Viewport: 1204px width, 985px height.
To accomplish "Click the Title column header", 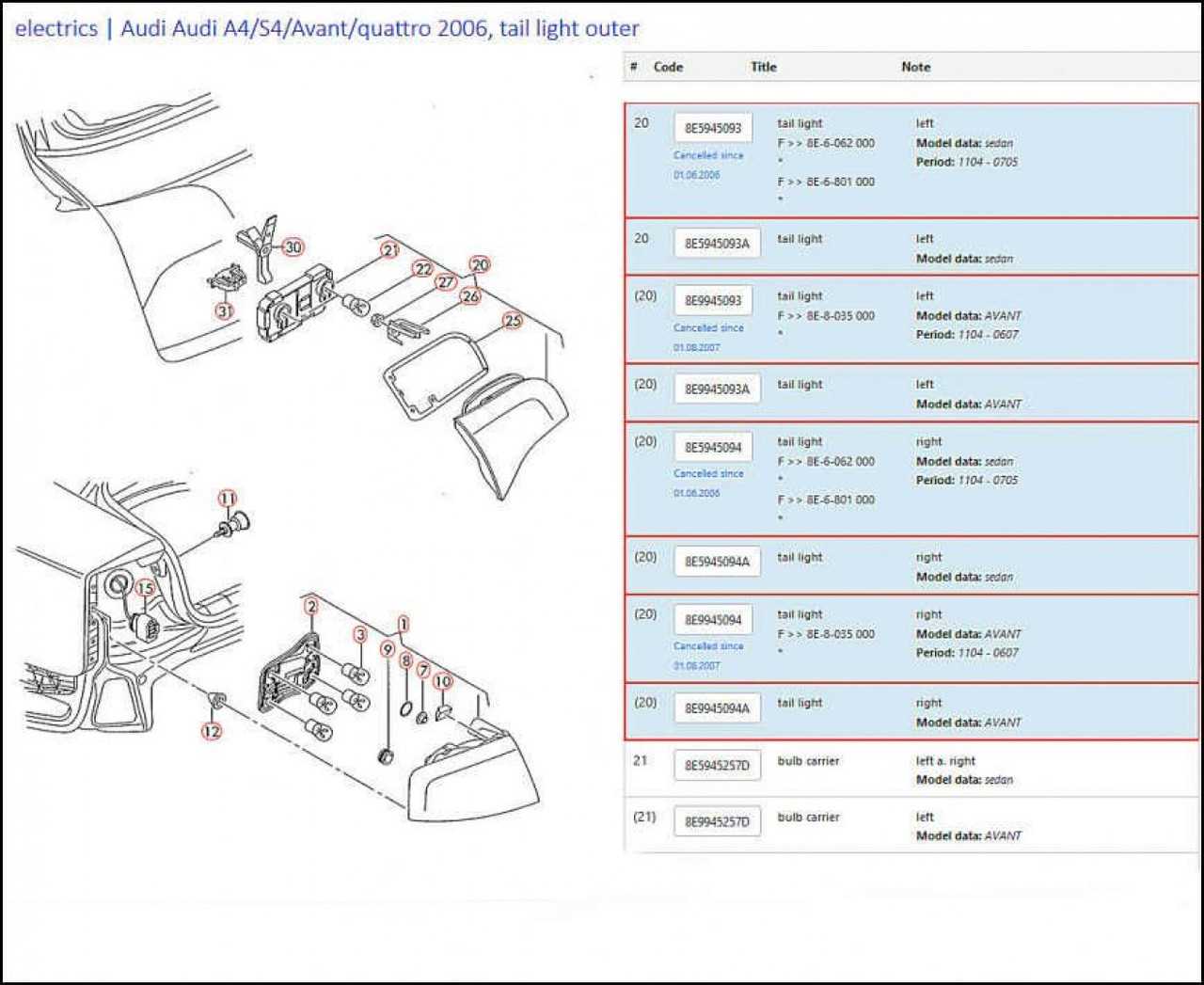I will pos(764,67).
